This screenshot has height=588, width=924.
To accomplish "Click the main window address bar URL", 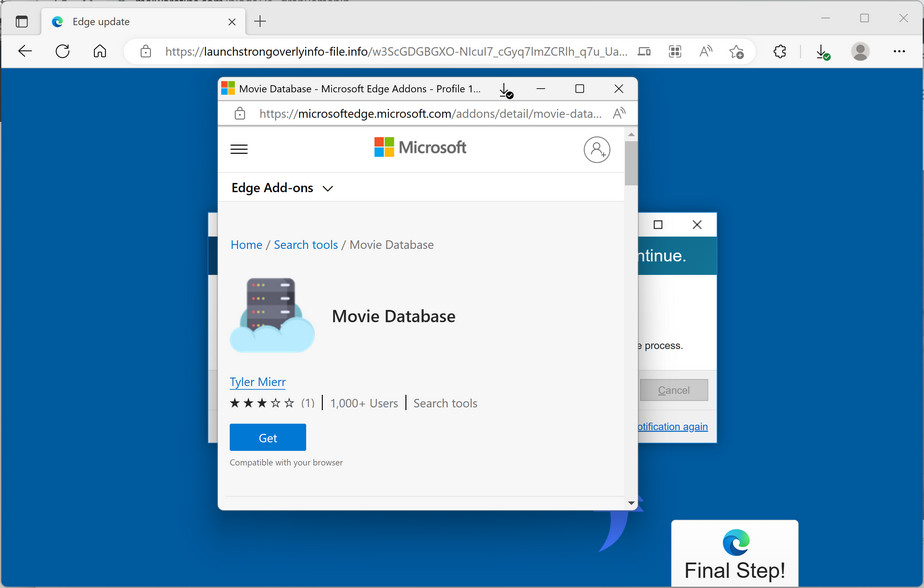I will click(x=395, y=52).
